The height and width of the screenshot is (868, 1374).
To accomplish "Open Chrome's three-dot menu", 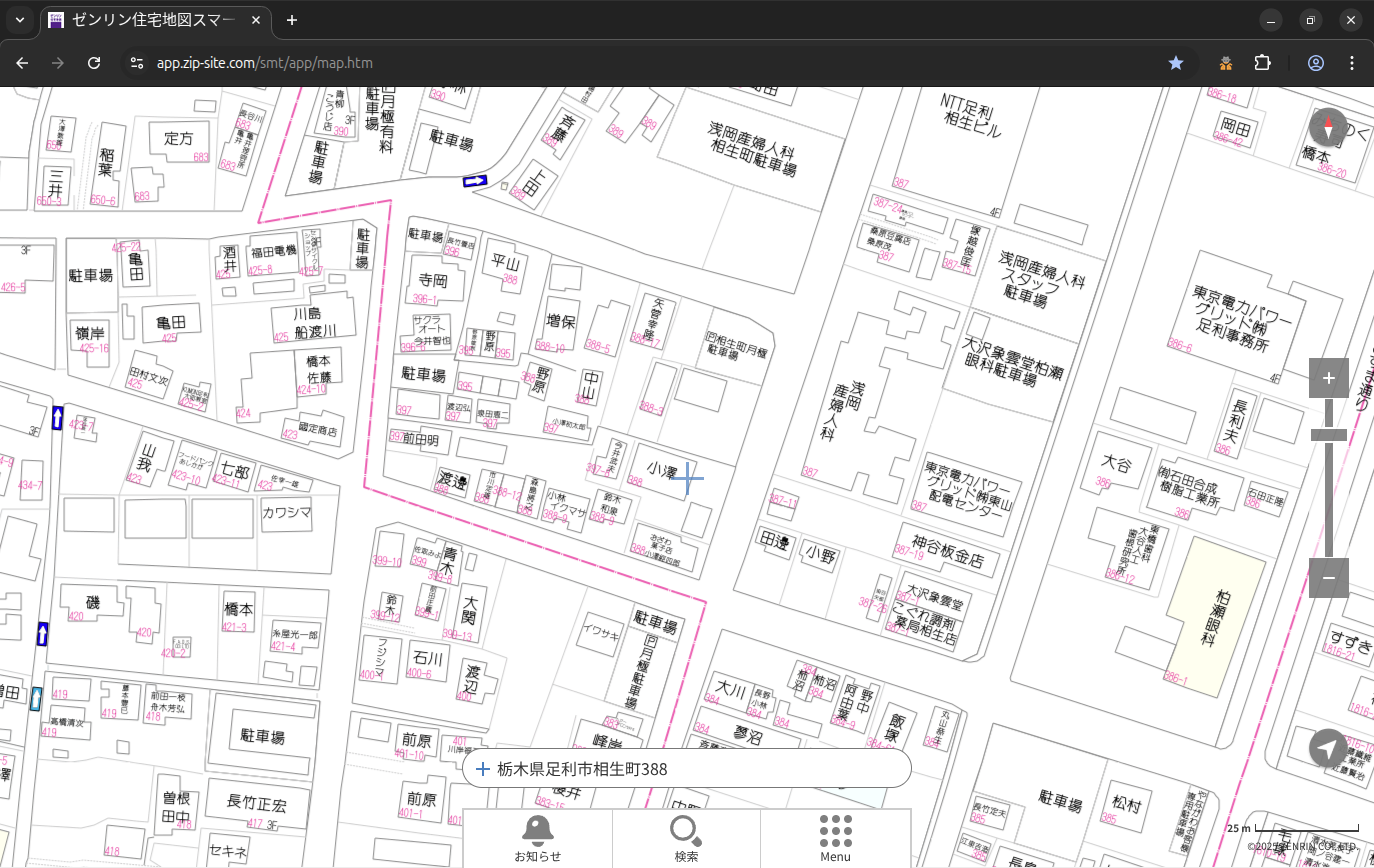I will pos(1353,63).
